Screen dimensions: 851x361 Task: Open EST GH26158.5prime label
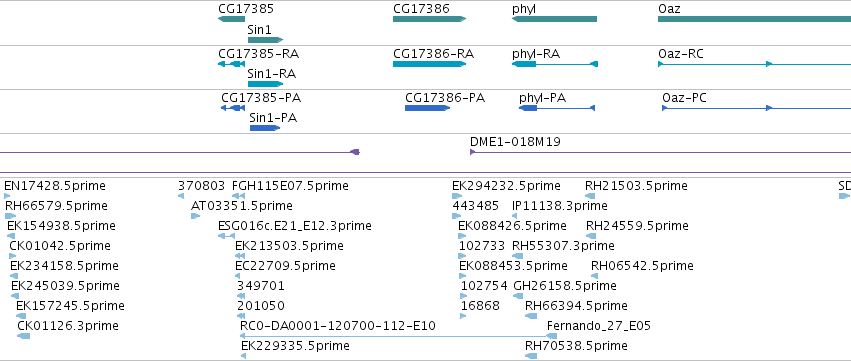[565, 286]
